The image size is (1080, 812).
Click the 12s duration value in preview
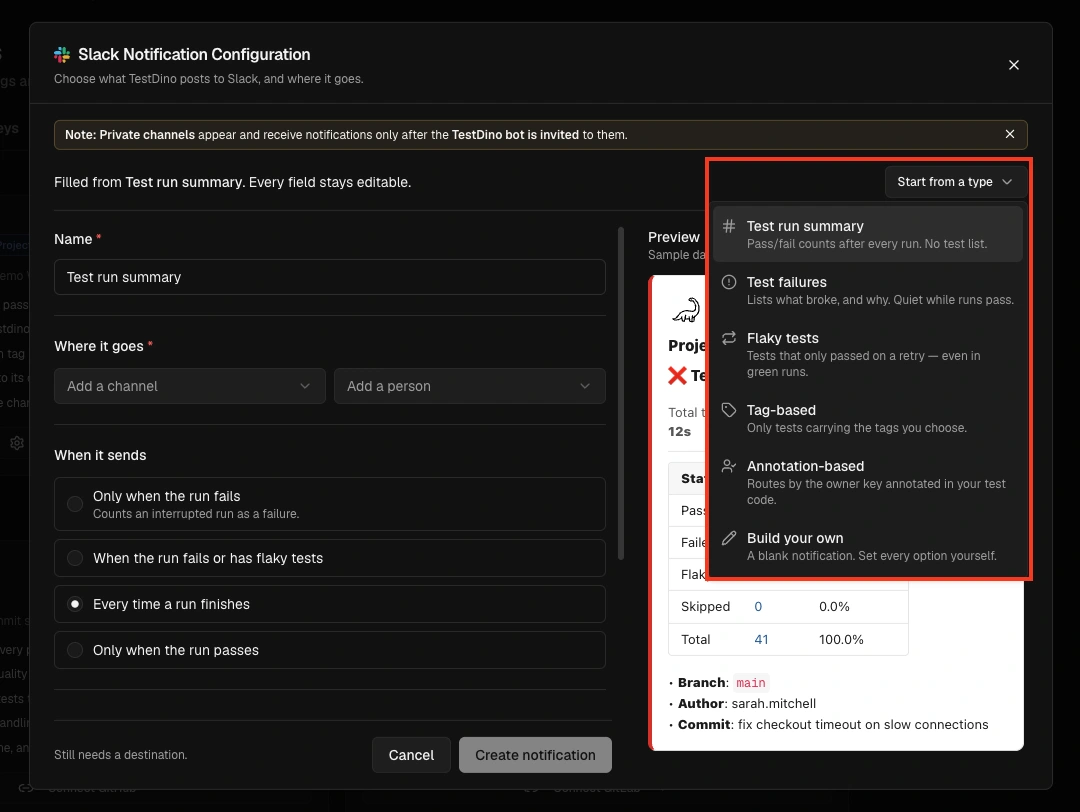coord(679,431)
